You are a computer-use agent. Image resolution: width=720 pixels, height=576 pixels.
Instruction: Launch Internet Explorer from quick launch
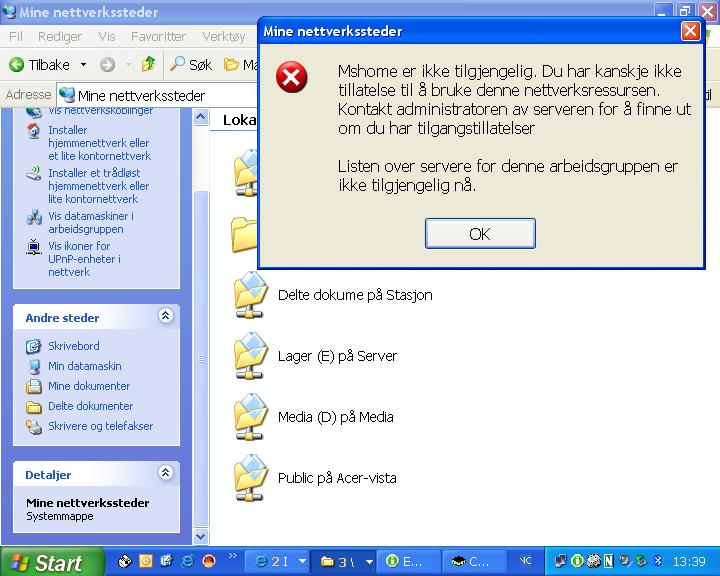pyautogui.click(x=187, y=561)
